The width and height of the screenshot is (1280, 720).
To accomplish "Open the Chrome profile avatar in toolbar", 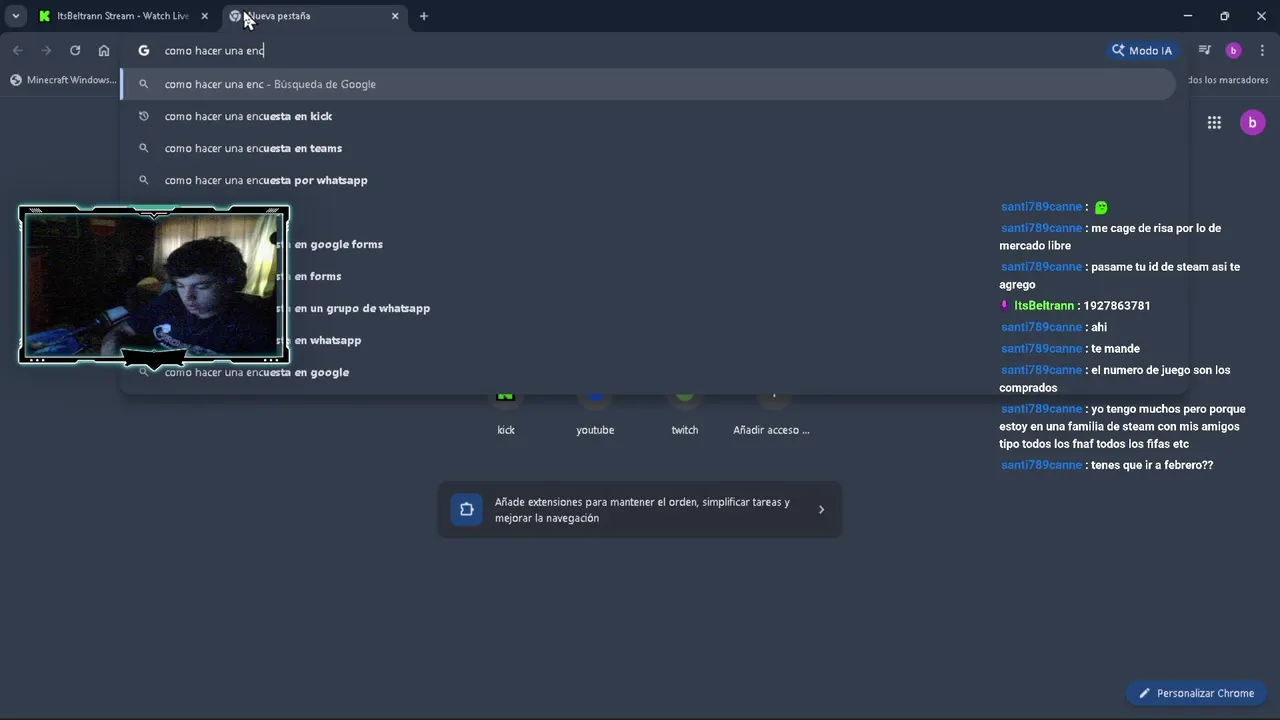I will (1233, 50).
